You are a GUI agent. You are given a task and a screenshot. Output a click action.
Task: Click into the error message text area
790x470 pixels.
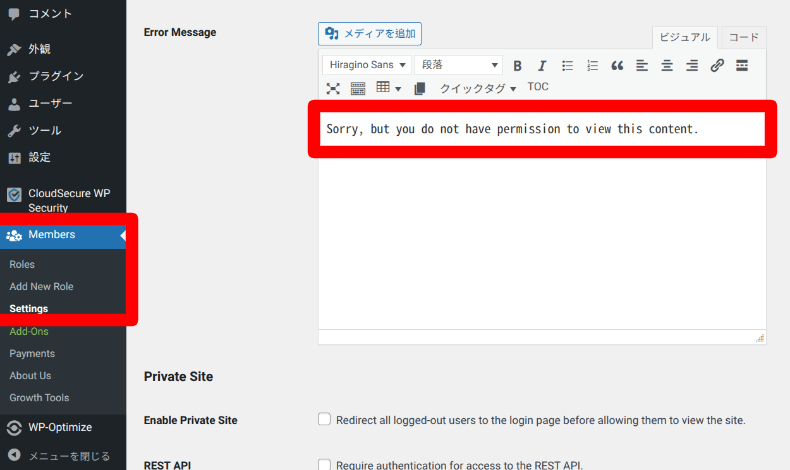[542, 217]
